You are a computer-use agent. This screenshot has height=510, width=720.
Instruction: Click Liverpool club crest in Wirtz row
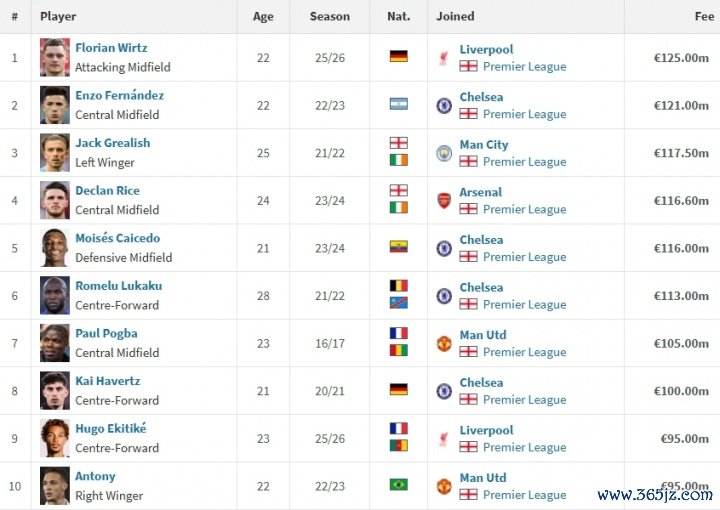click(444, 58)
